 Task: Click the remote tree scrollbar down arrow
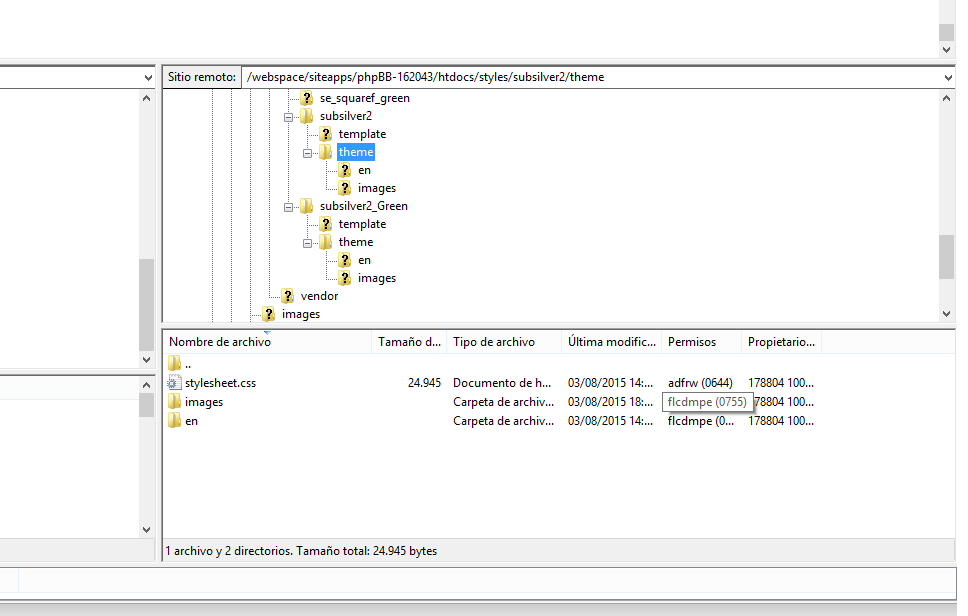pos(947,314)
